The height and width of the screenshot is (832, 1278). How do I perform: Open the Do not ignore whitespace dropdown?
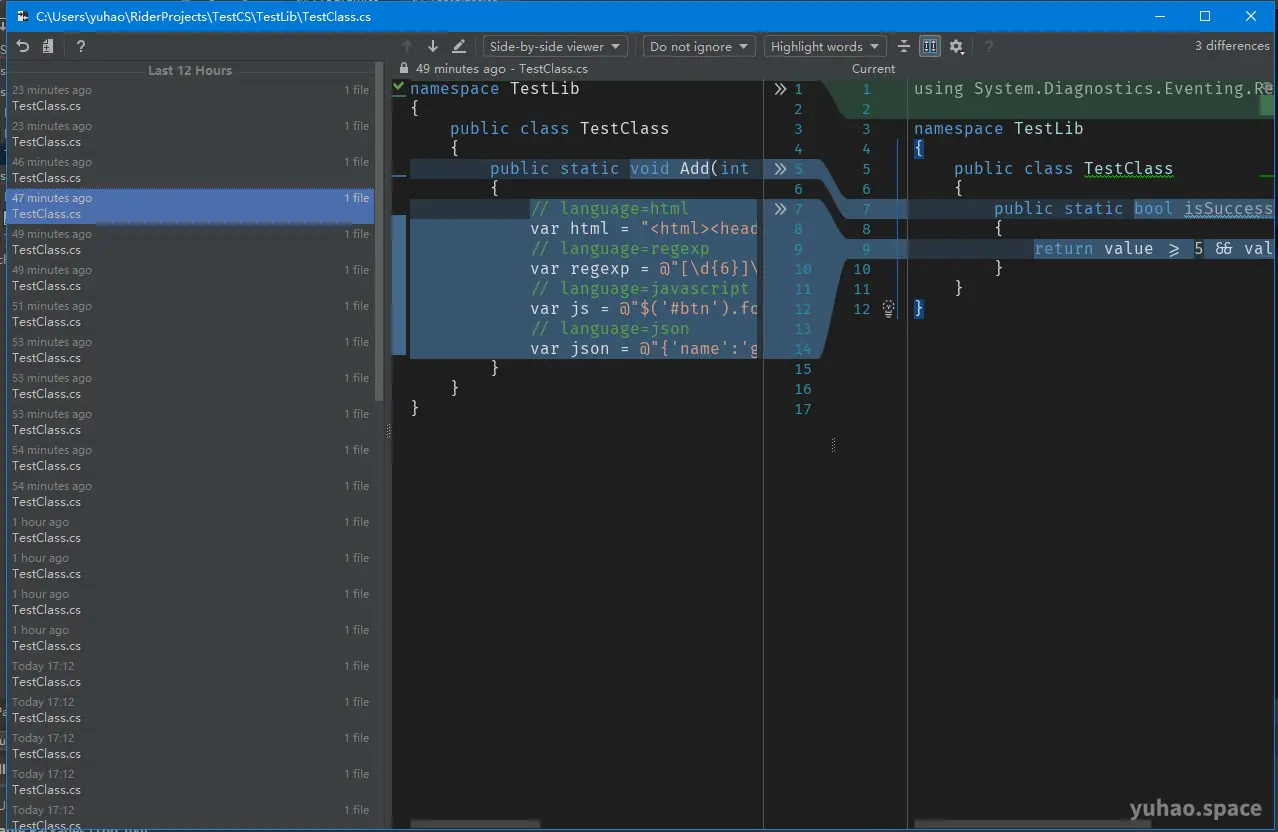[x=698, y=45]
